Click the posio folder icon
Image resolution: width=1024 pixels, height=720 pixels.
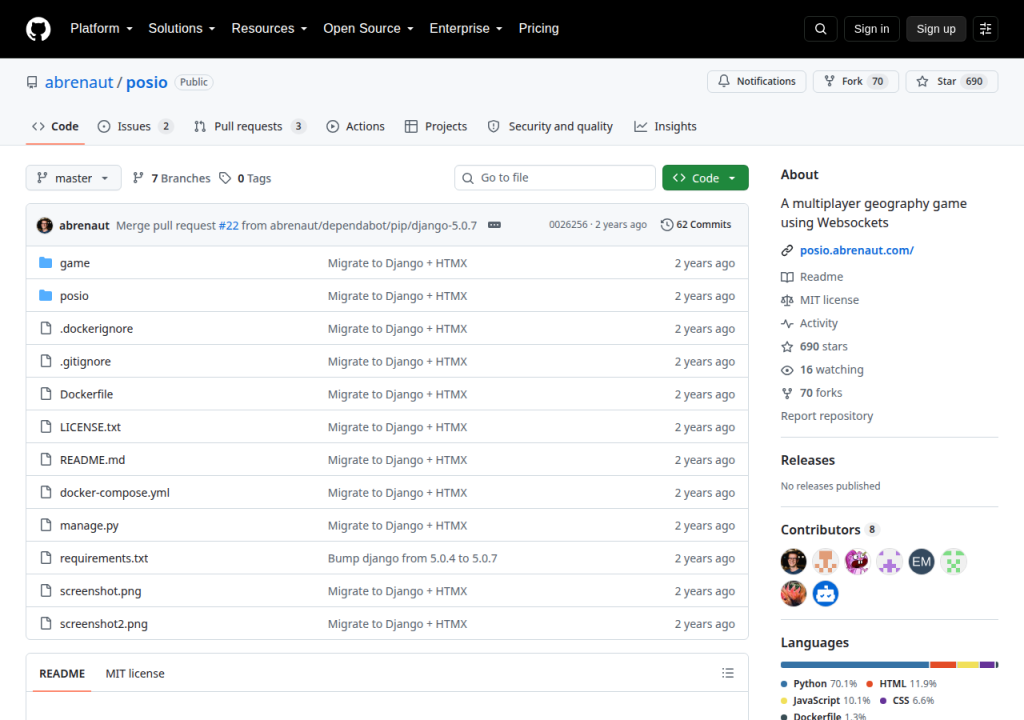(45, 295)
